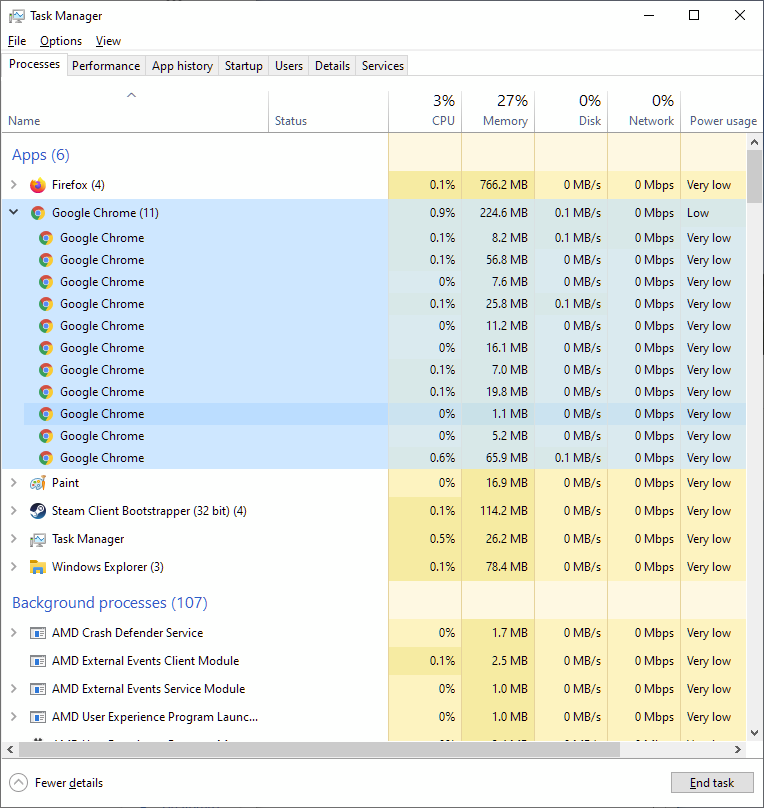
Task: Switch to the Performance tab
Action: click(106, 66)
